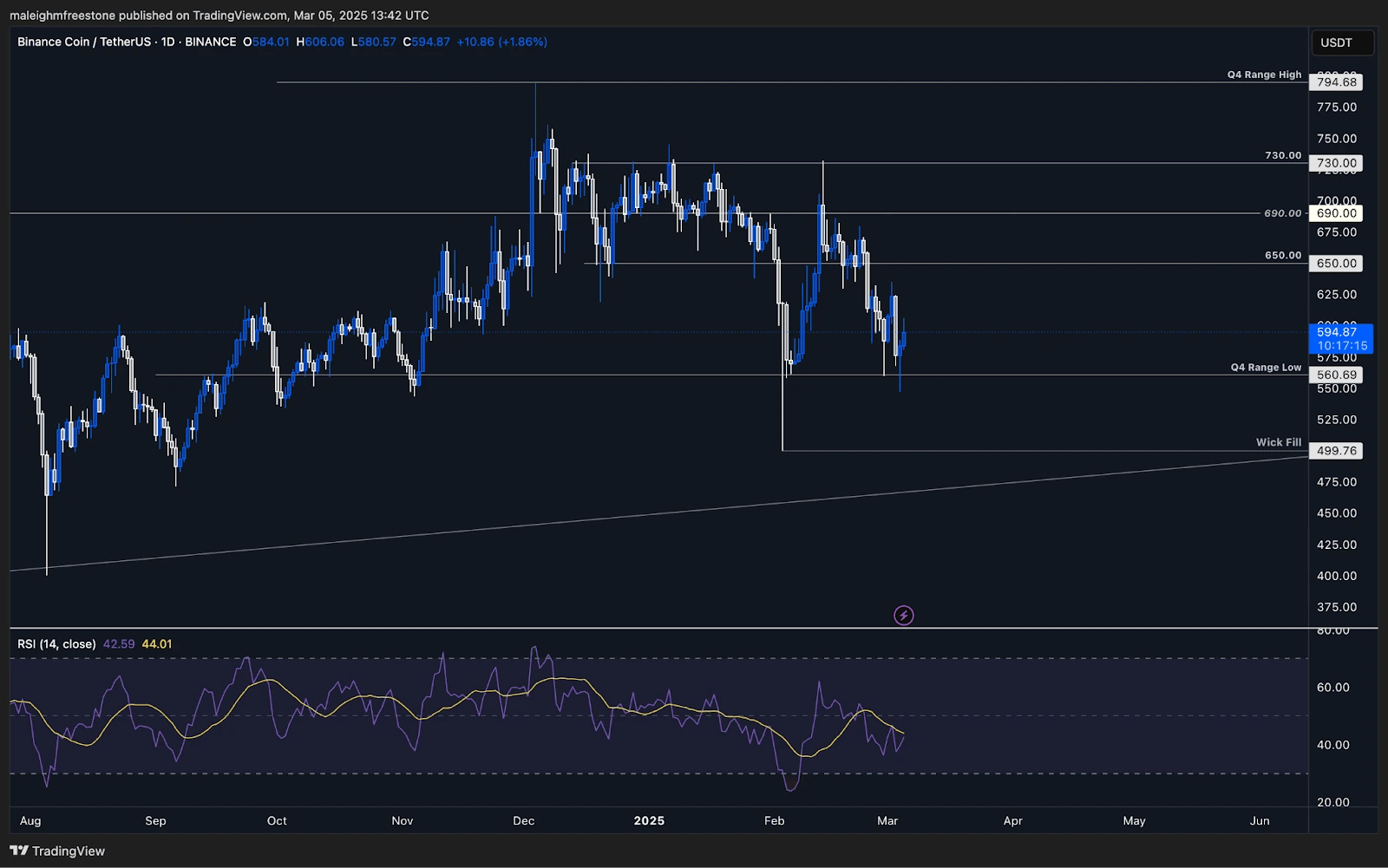
Task: Click the purple lightning quick-trade icon
Action: 903,615
